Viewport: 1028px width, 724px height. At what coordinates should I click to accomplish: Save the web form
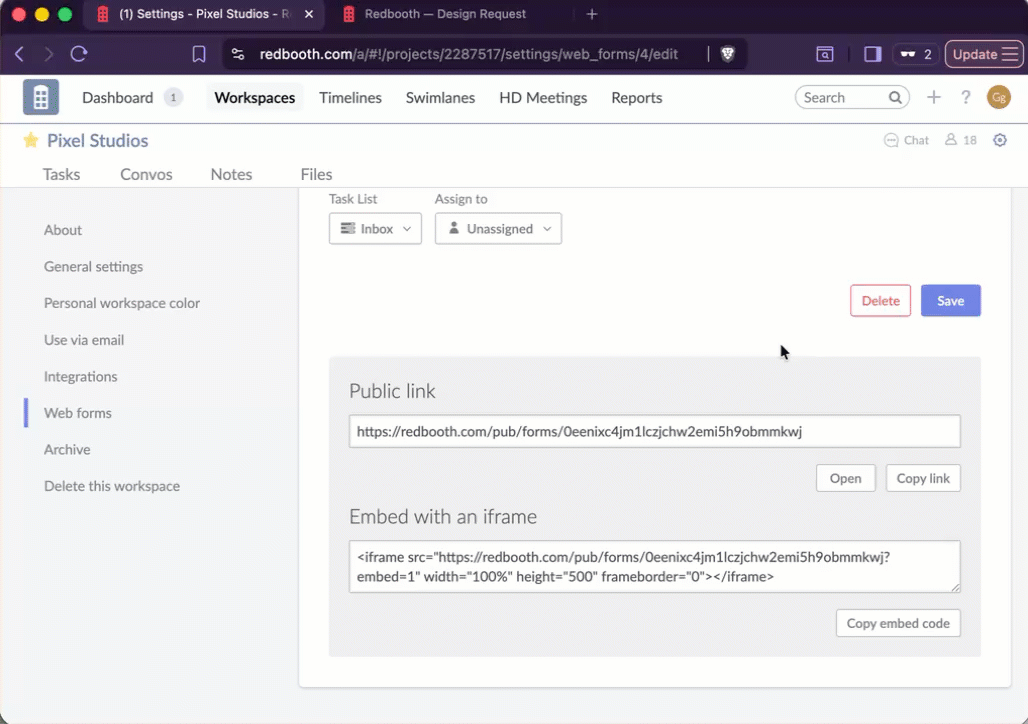tap(951, 300)
